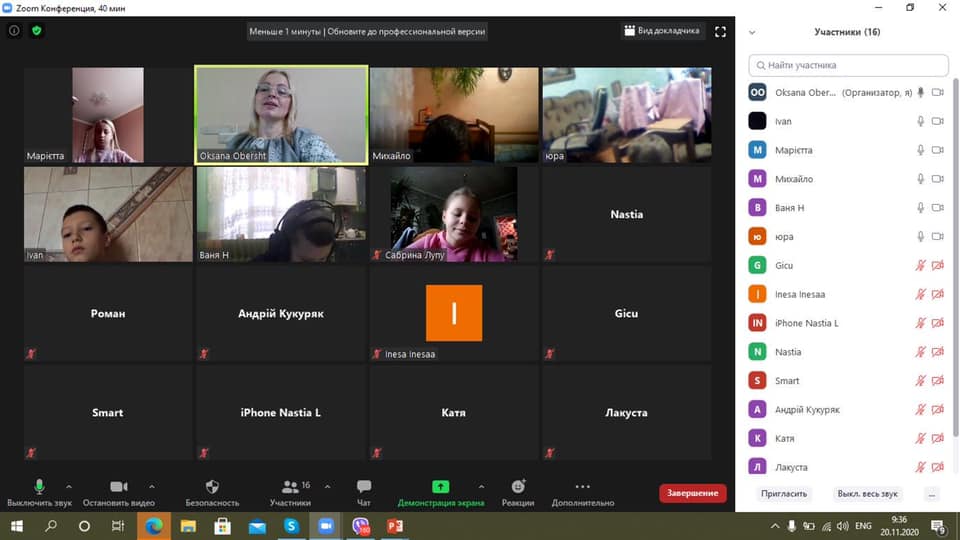Collapse participants panel using top chevron
Image resolution: width=960 pixels, height=540 pixels.
coord(752,32)
